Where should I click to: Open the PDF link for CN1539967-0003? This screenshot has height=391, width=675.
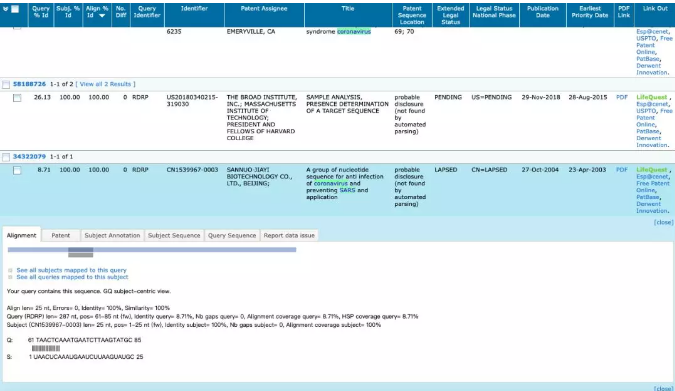pyautogui.click(x=622, y=170)
